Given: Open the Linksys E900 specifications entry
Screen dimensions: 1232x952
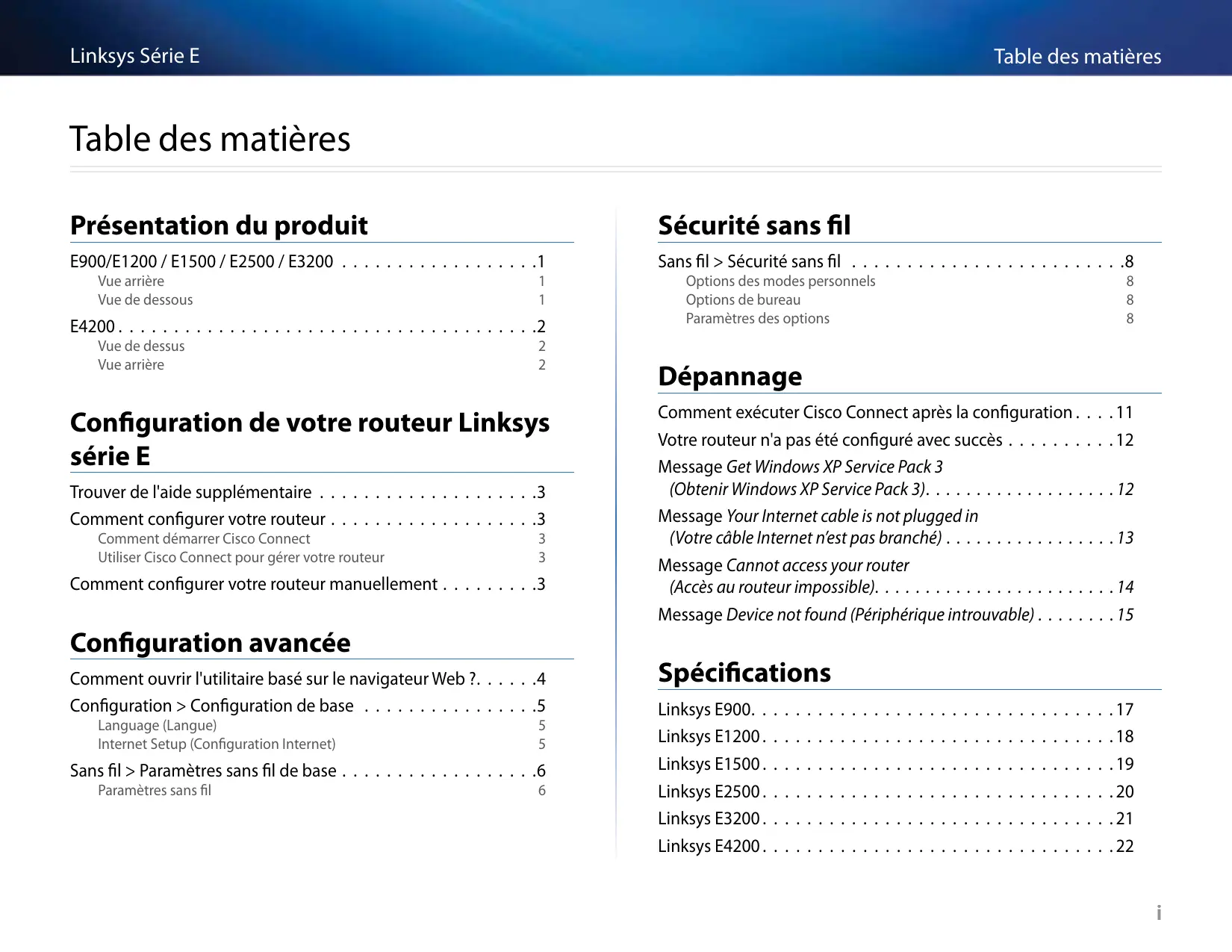Looking at the screenshot, I should [706, 710].
